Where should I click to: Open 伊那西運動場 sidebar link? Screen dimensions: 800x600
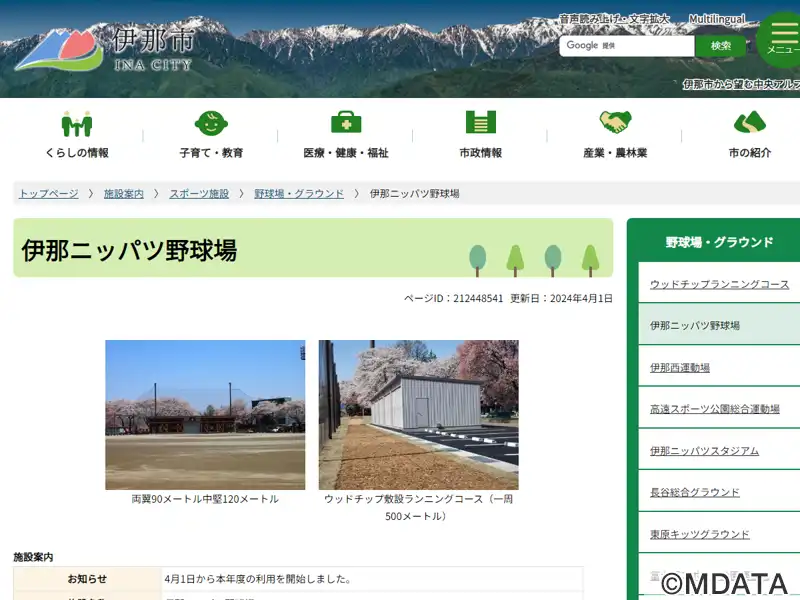pos(680,367)
